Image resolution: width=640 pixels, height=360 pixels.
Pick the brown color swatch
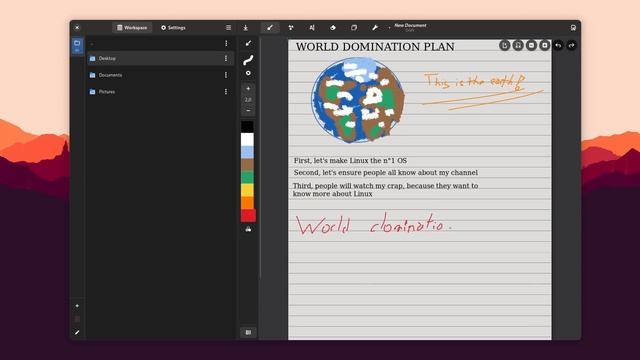click(x=247, y=164)
